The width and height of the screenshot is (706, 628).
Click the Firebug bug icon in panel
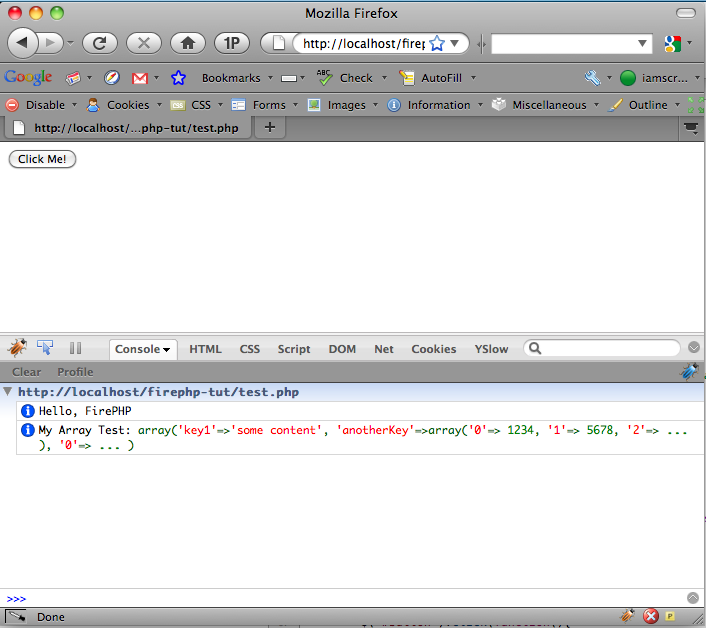pos(17,348)
